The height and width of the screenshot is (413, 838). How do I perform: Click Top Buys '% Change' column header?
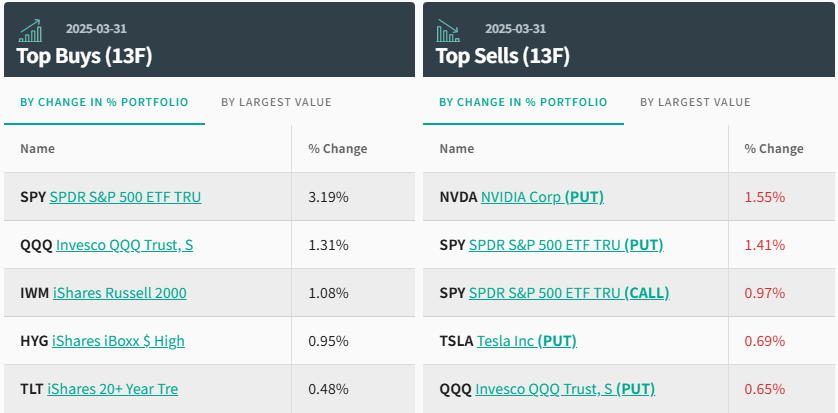[337, 149]
